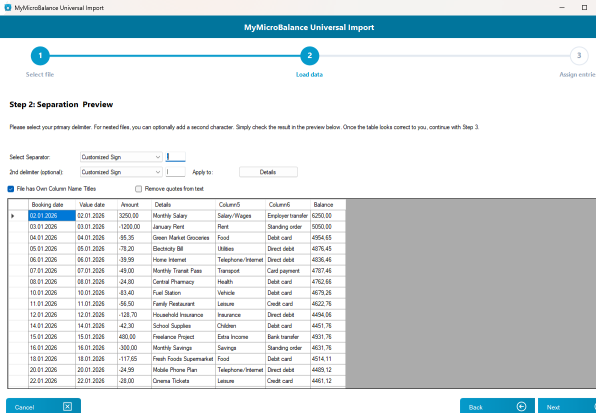Screen dimensions: 596x413
Task: Select balance cell '4931,76'
Action: tap(328, 337)
